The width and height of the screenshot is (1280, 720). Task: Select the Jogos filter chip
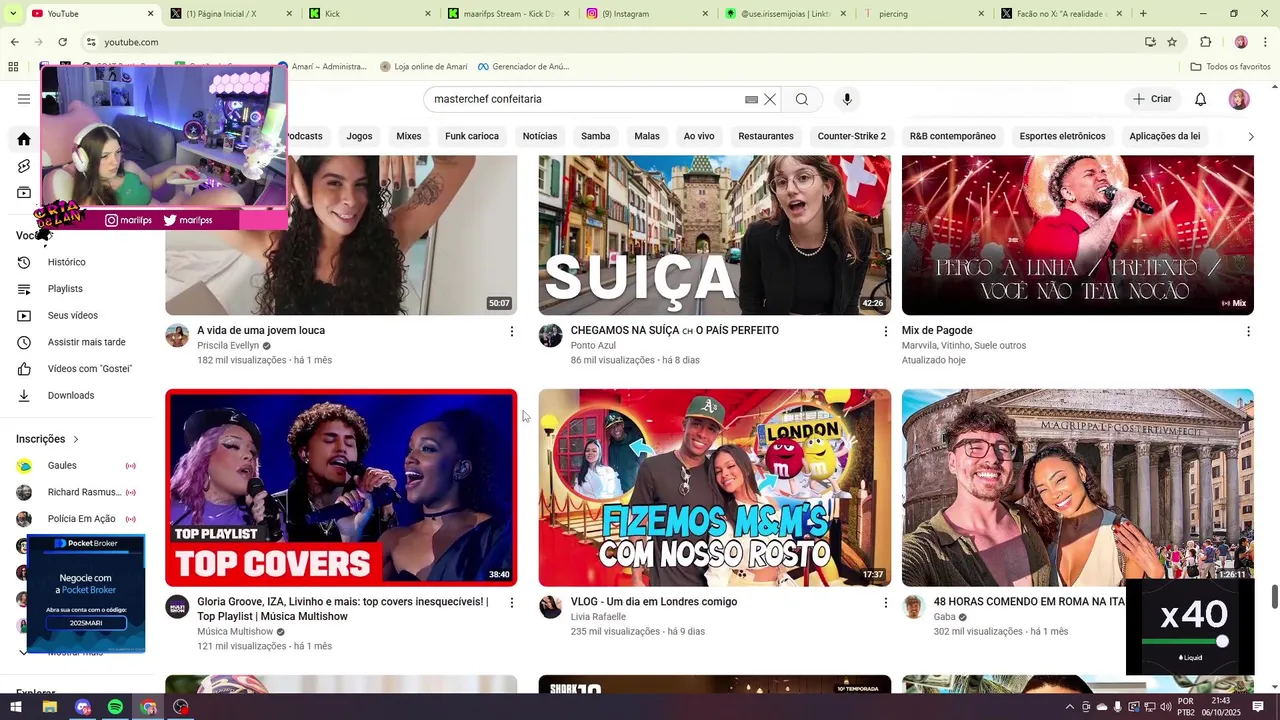pyautogui.click(x=359, y=136)
